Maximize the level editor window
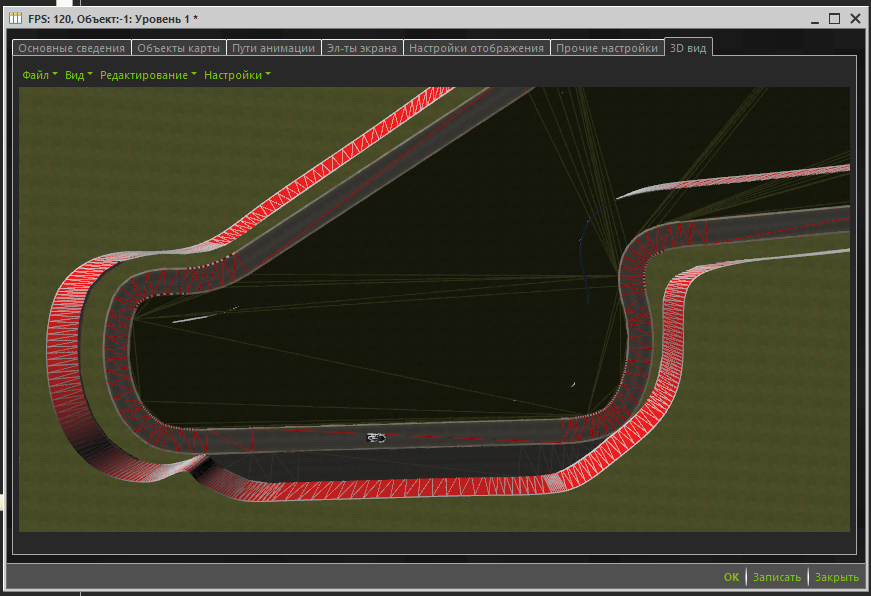Screen dimensions: 871x596 point(834,18)
